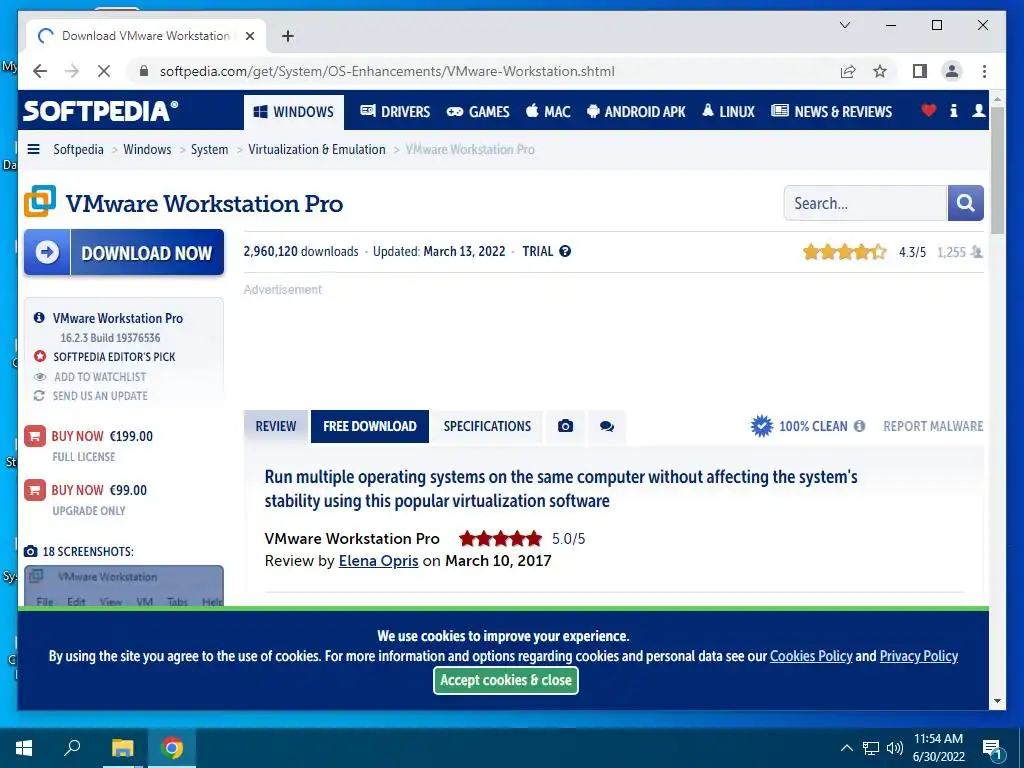Expand the Chrome tab search chevron

[x=844, y=25]
